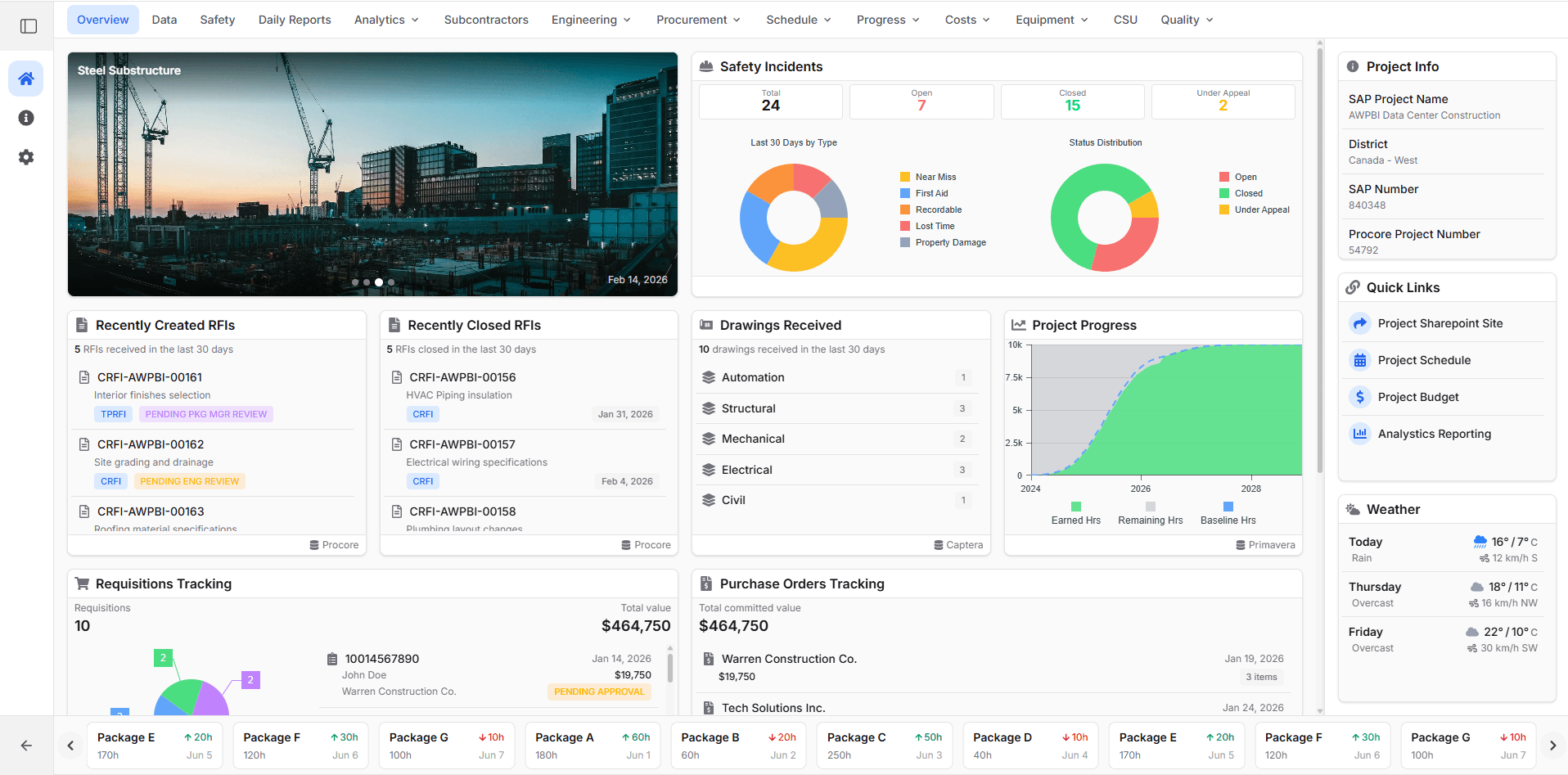The height and width of the screenshot is (775, 1568).
Task: Click the Structural layers icon
Action: click(x=709, y=408)
